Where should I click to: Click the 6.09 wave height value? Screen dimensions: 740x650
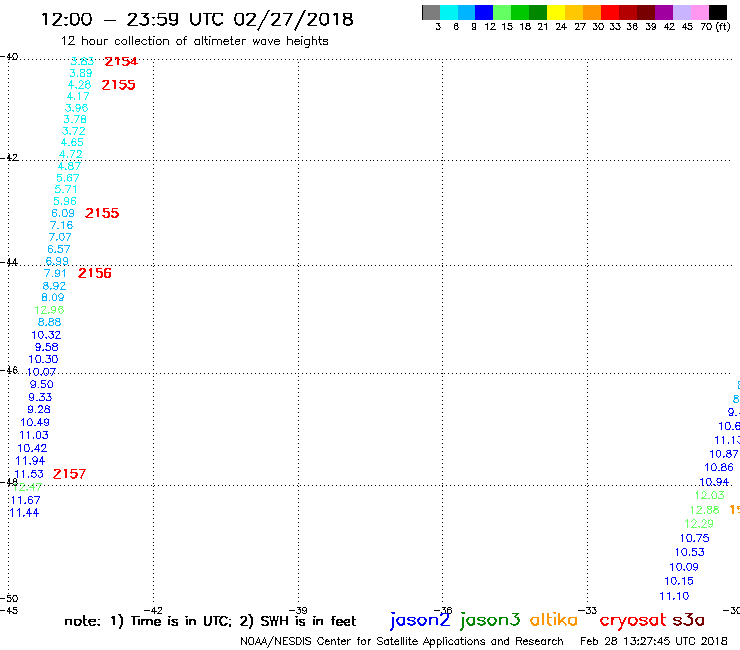(63, 213)
